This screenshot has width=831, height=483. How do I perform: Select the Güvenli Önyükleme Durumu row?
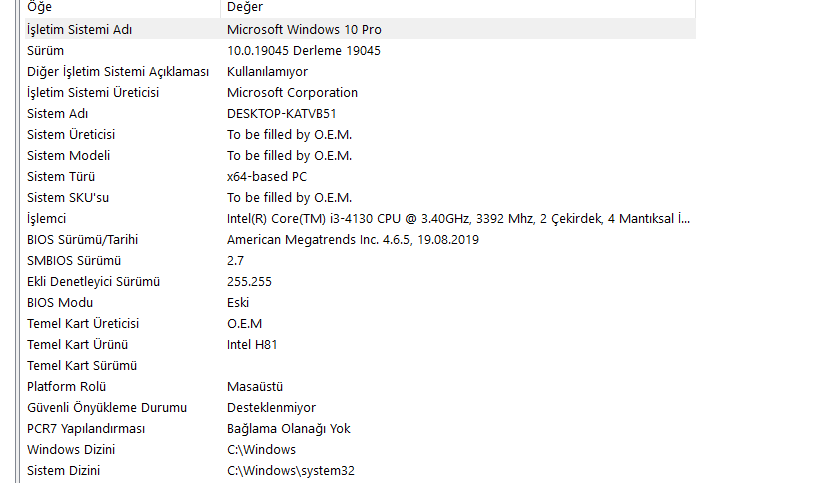click(x=107, y=407)
